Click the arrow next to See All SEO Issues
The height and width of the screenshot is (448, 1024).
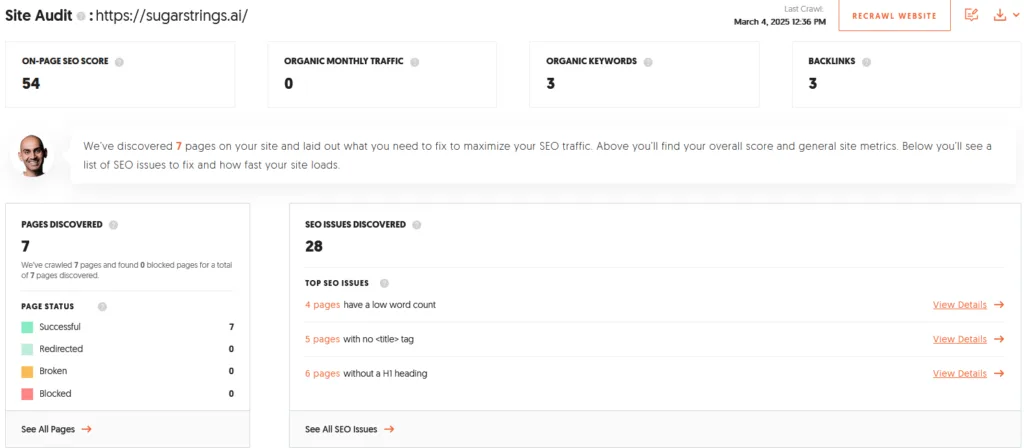pyautogui.click(x=389, y=429)
